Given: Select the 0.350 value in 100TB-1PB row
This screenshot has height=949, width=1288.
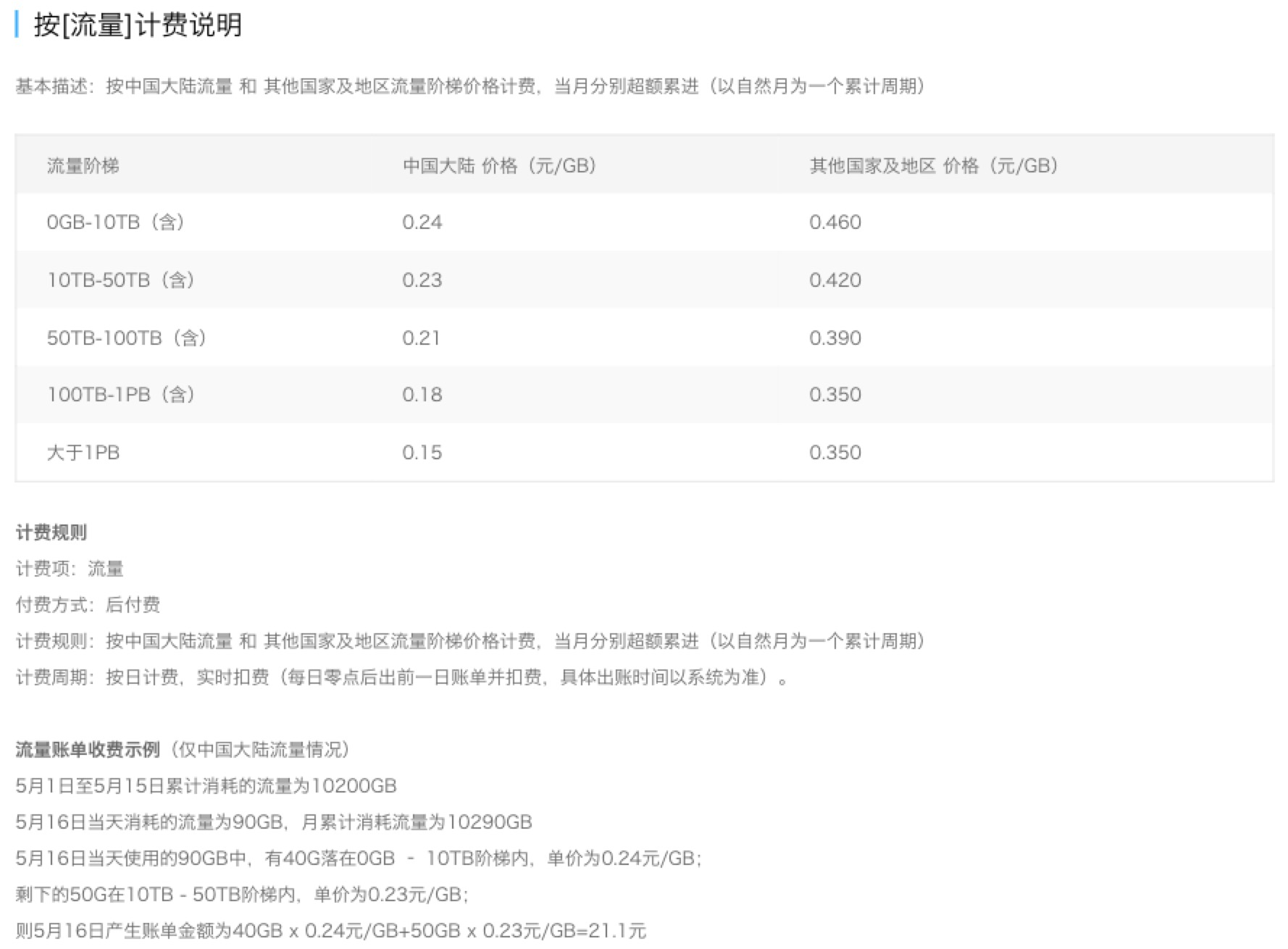Looking at the screenshot, I should 835,394.
